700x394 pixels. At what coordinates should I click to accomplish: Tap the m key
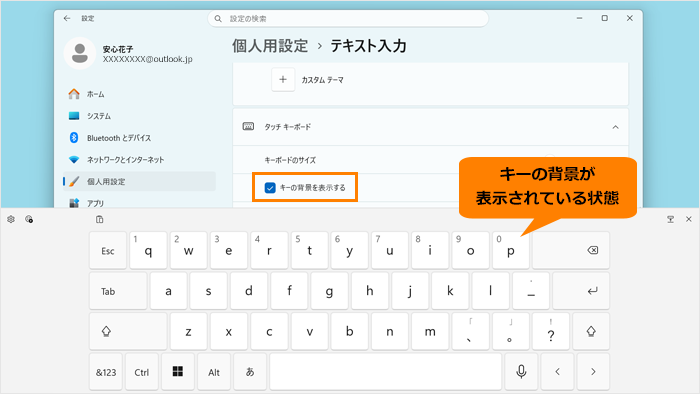[430, 332]
